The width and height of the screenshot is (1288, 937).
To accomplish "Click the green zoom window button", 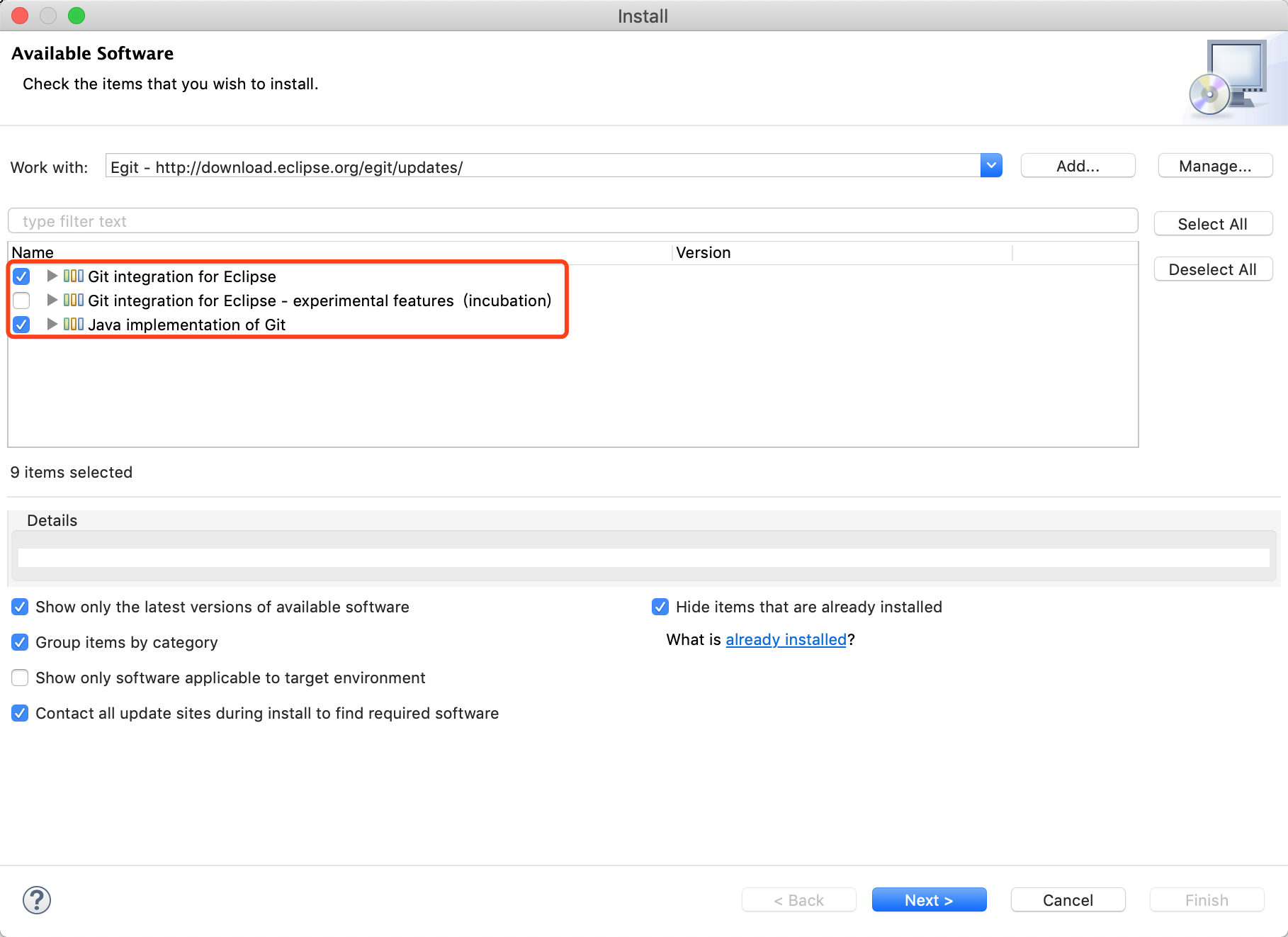I will coord(77,16).
